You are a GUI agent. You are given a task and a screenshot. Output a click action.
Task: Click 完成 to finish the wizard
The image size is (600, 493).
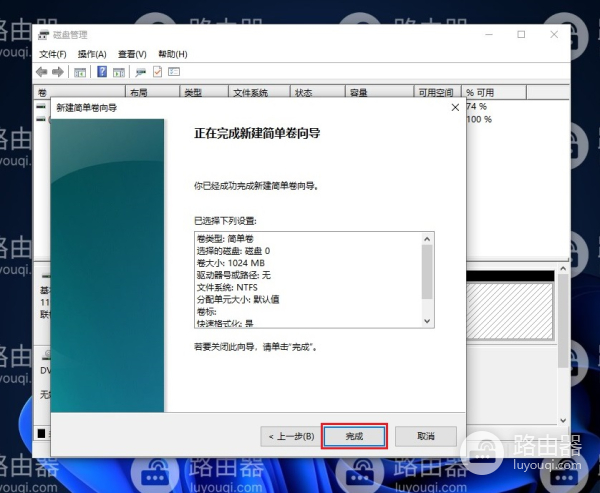354,436
